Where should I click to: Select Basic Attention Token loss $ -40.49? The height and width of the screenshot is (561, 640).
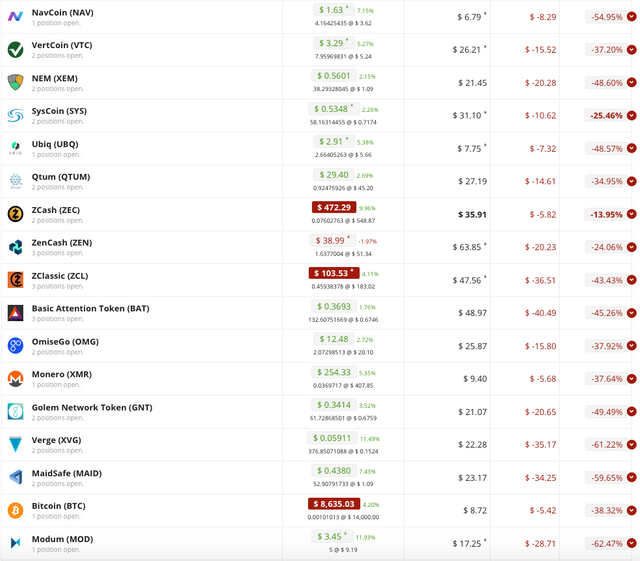(x=540, y=313)
